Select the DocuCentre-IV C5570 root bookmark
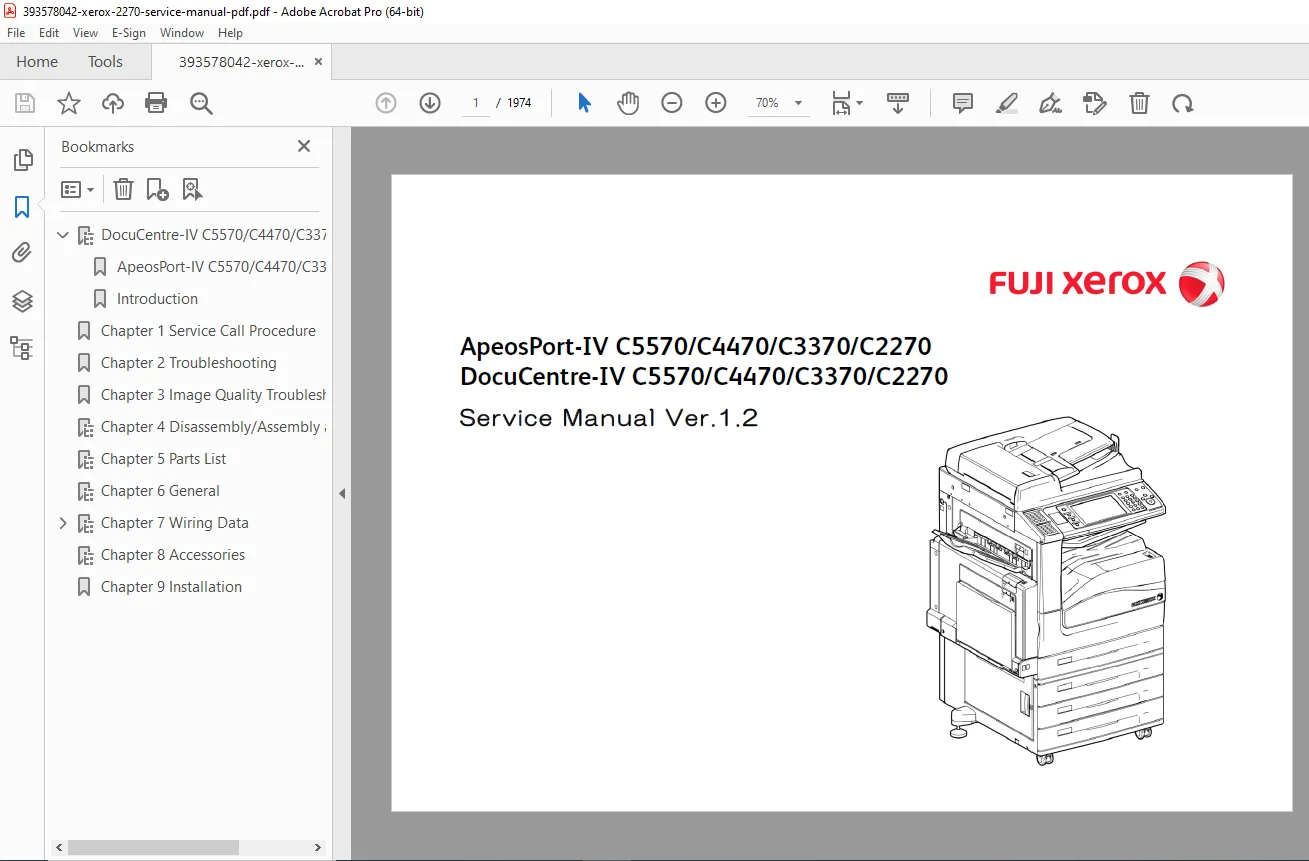 tap(213, 235)
